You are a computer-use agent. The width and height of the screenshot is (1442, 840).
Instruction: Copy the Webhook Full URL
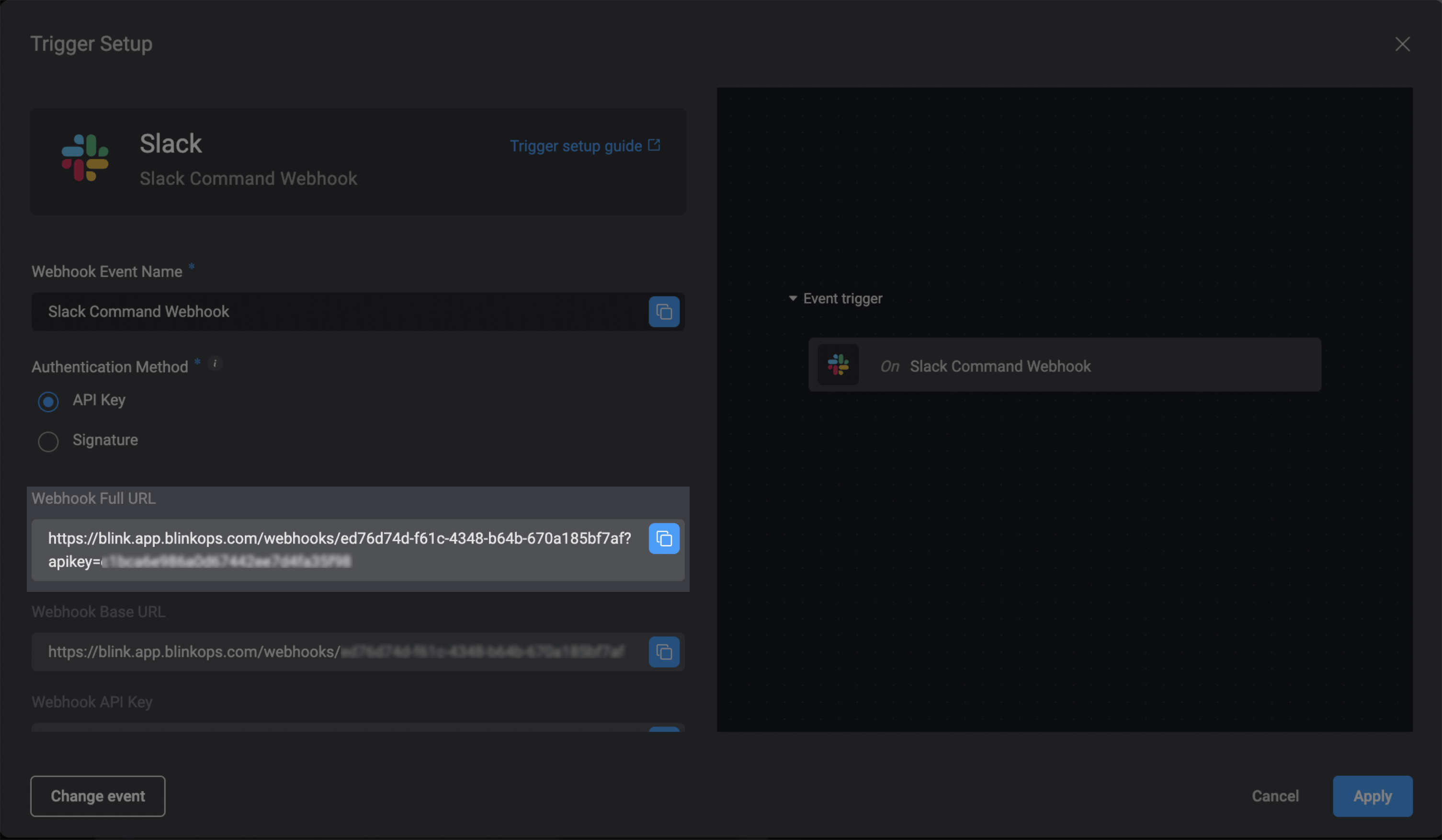pos(664,538)
